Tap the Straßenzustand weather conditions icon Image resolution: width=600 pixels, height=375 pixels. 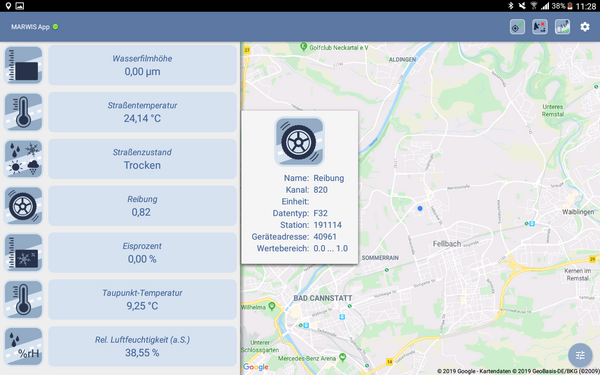(x=23, y=159)
